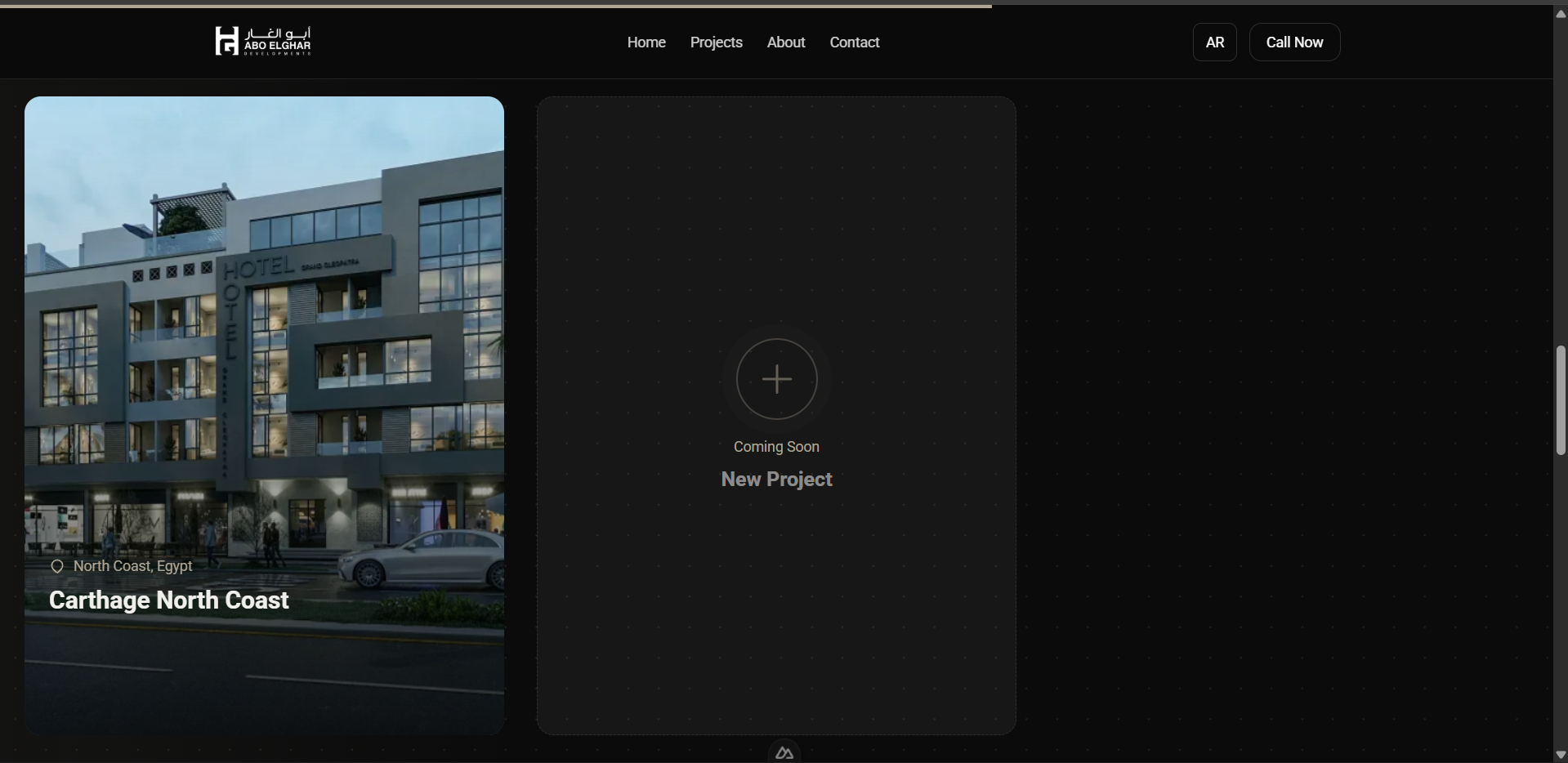Click the scroll progress bar at page top
This screenshot has height=763, width=1568.
coord(490,3)
